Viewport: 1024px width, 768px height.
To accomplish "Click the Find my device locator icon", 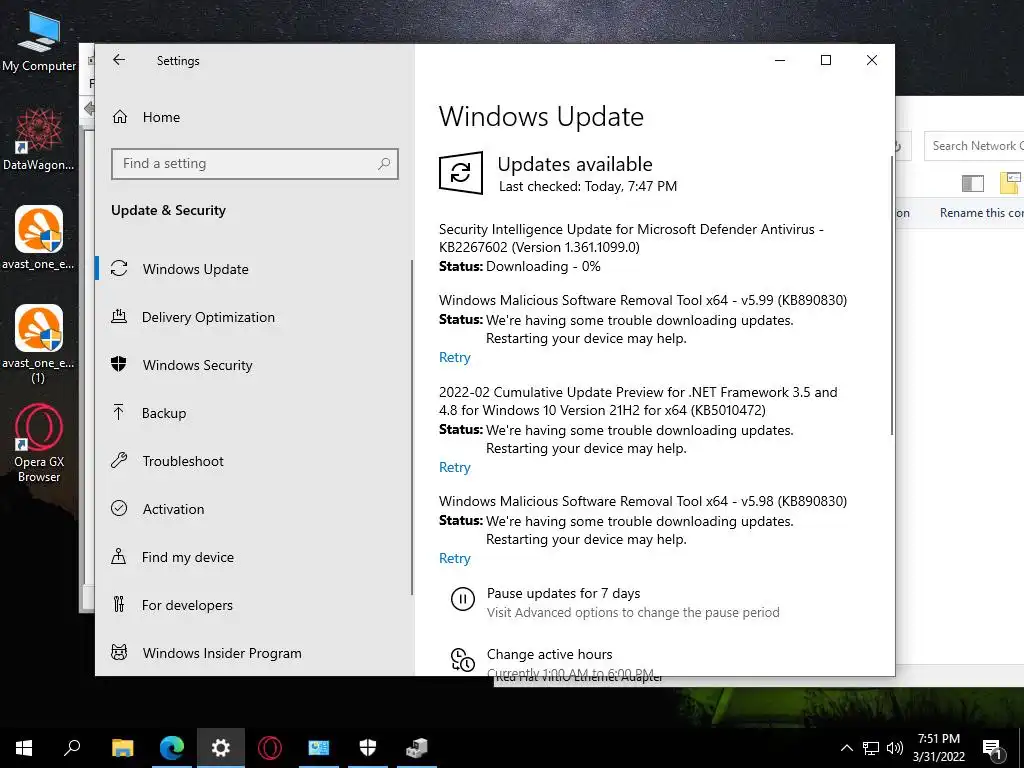I will point(119,556).
